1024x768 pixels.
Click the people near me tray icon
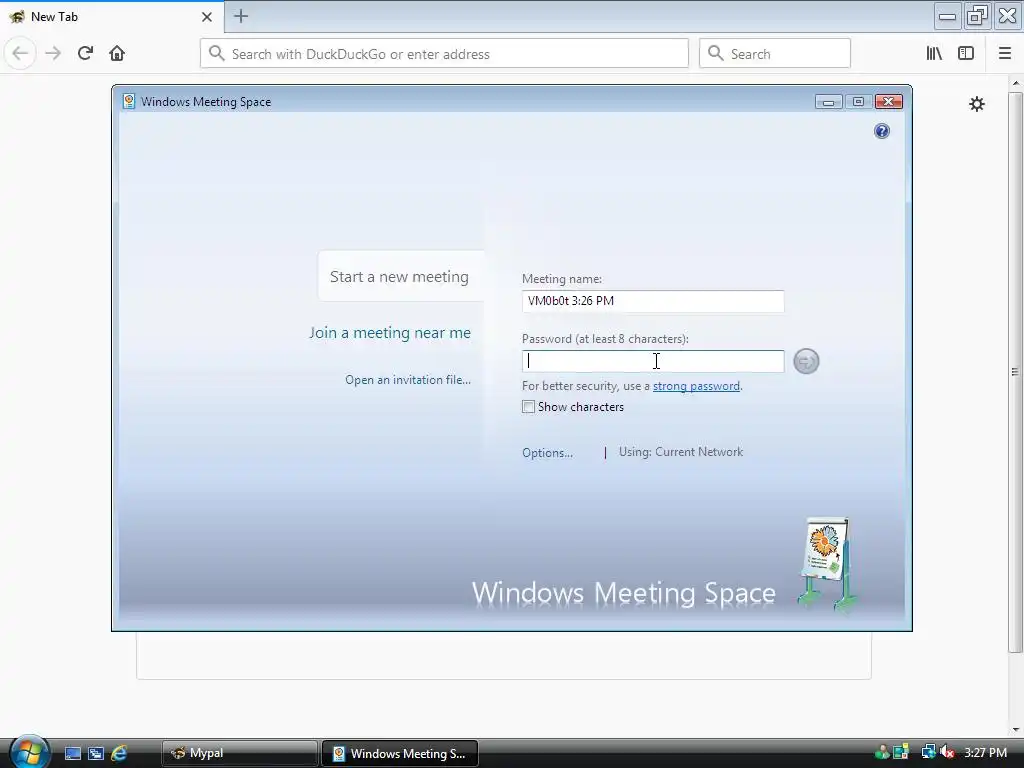882,752
